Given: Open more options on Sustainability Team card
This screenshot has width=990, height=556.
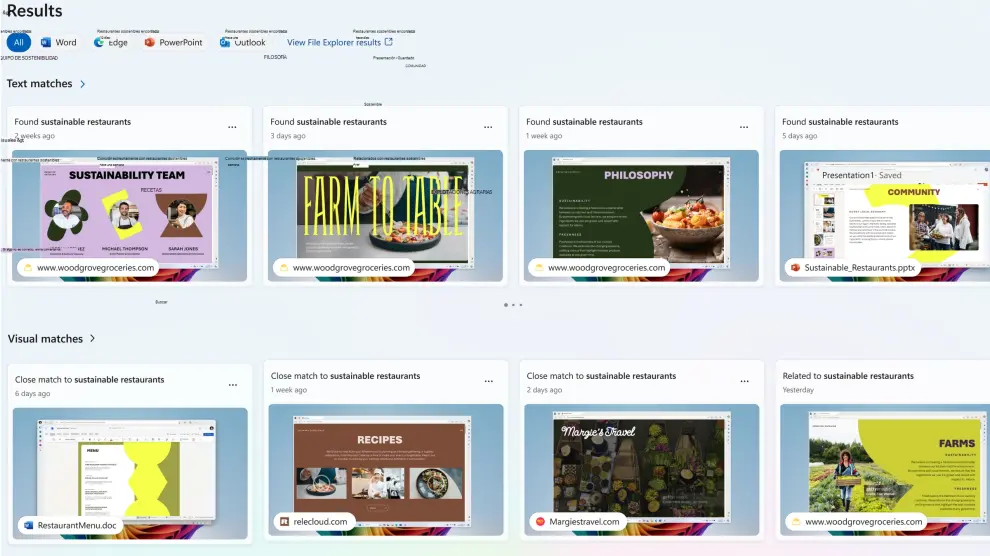Looking at the screenshot, I should click(x=232, y=127).
